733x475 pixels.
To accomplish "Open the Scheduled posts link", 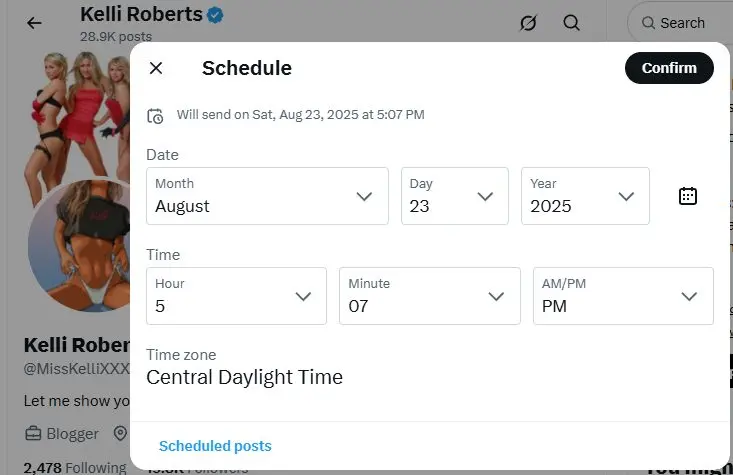I will [215, 446].
